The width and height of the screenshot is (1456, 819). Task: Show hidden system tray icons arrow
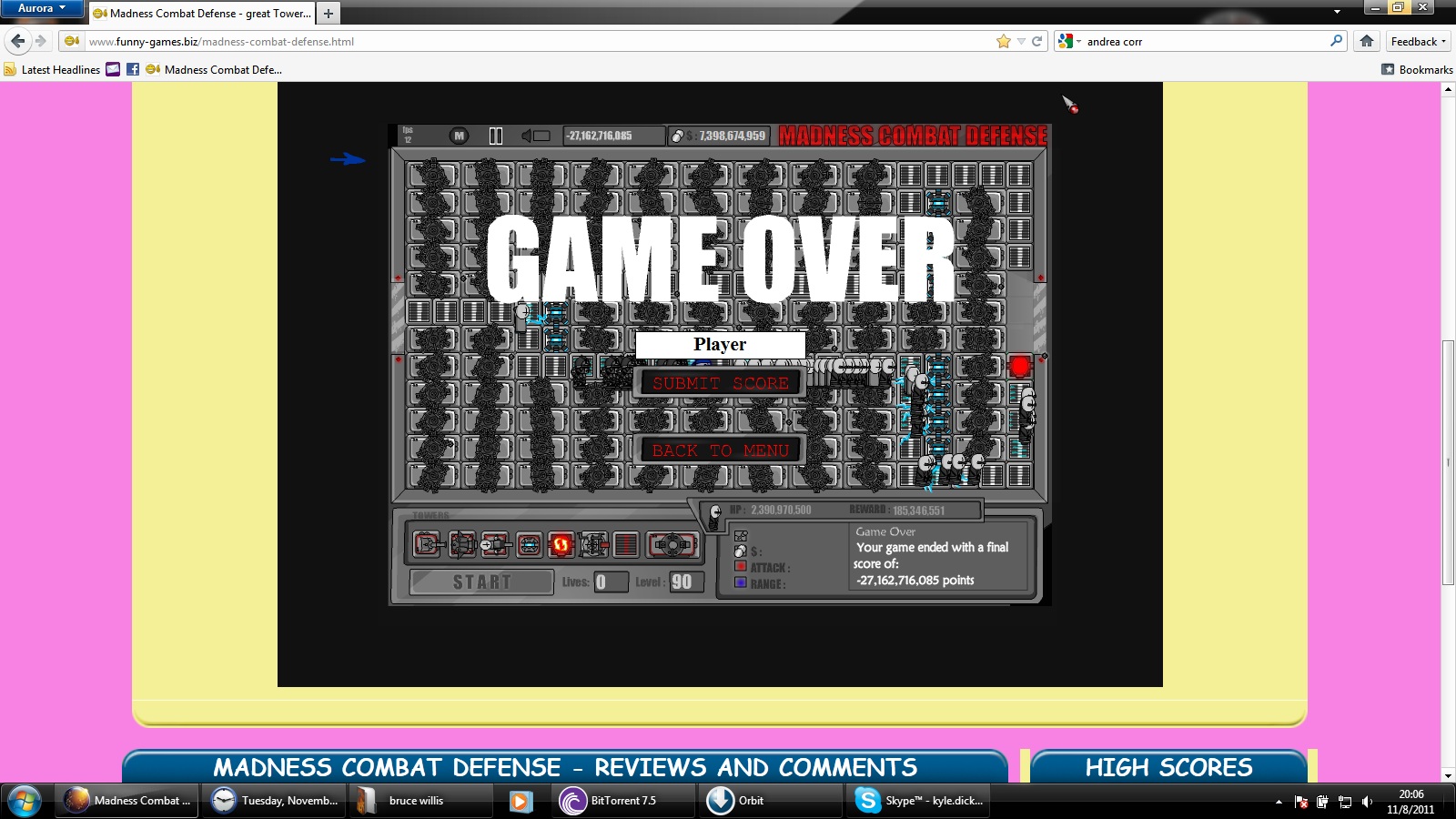pyautogui.click(x=1279, y=802)
